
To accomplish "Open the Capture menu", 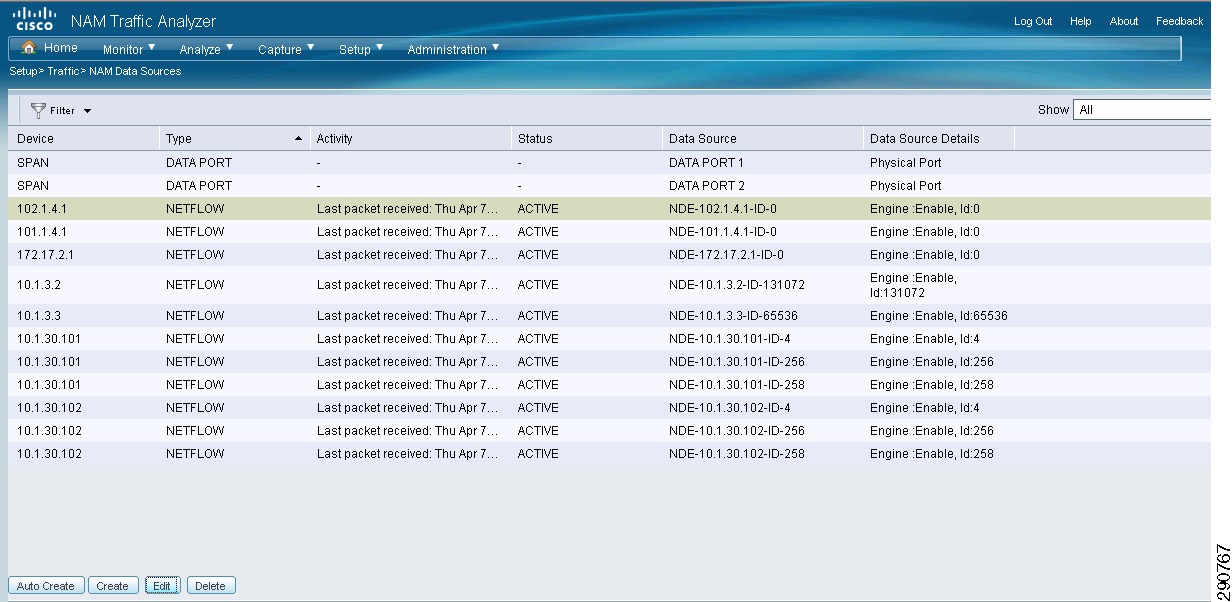I will [286, 49].
